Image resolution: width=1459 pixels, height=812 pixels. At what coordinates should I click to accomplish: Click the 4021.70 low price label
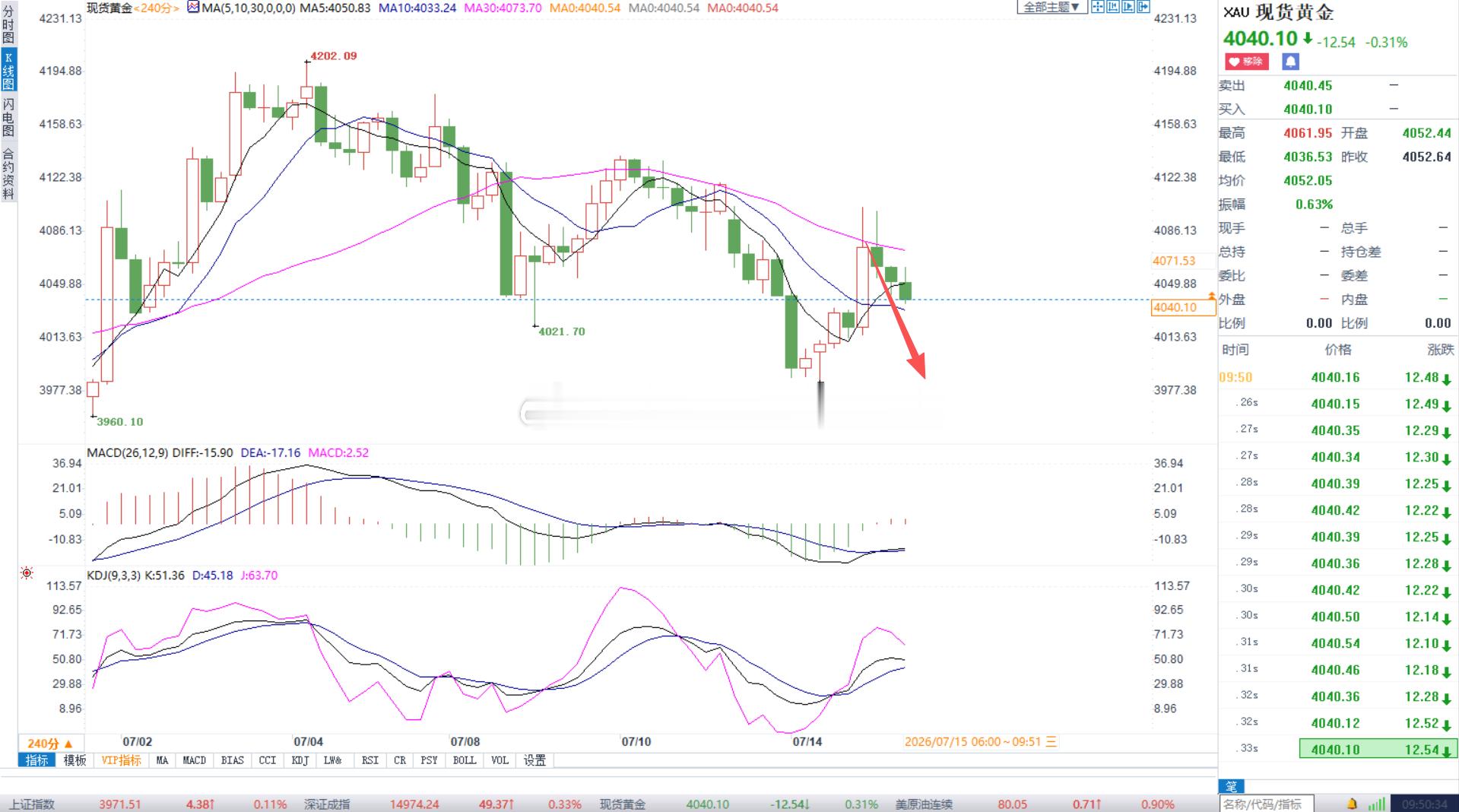click(561, 331)
